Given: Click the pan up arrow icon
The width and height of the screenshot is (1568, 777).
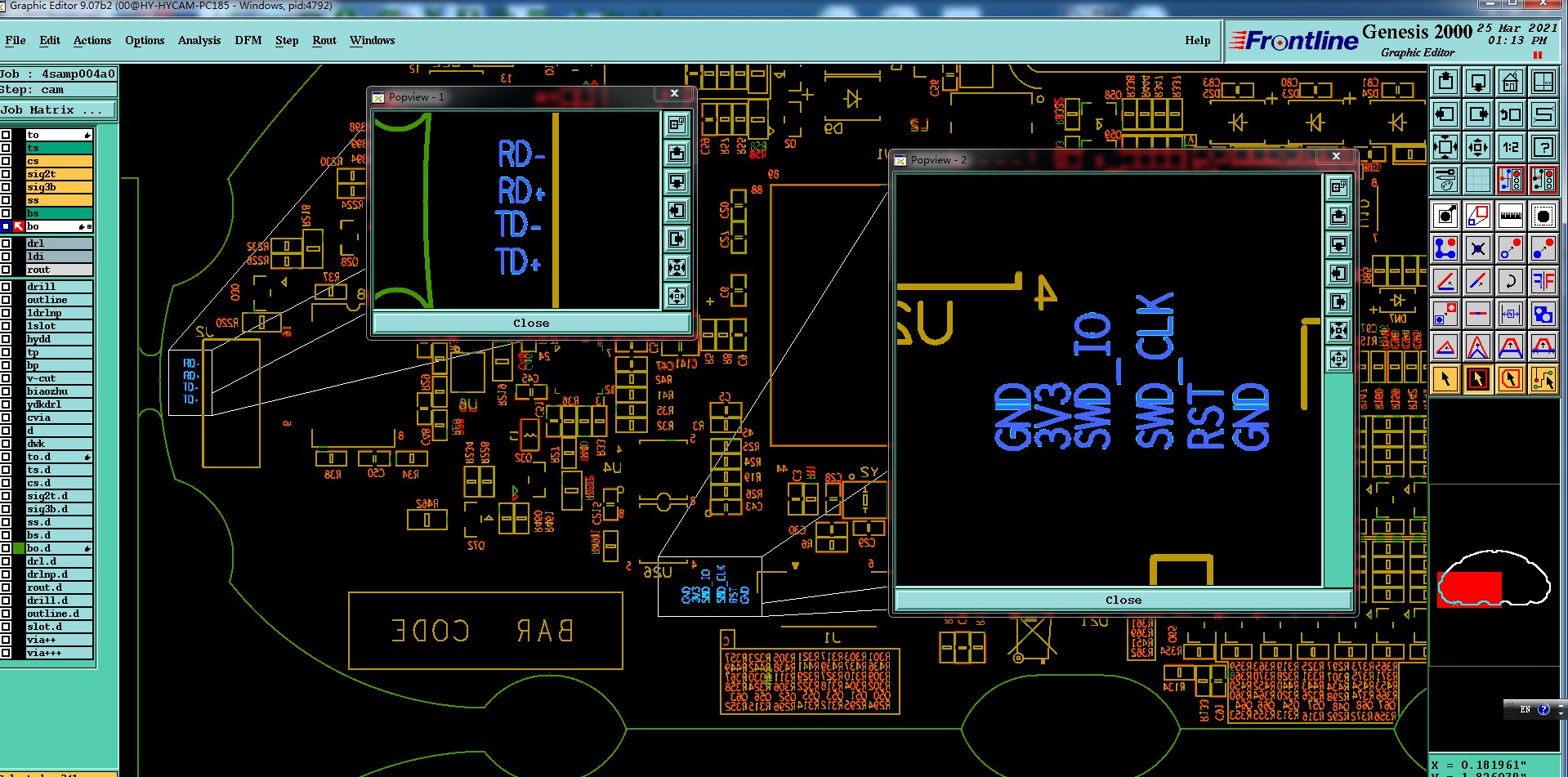Looking at the screenshot, I should coord(1445,82).
